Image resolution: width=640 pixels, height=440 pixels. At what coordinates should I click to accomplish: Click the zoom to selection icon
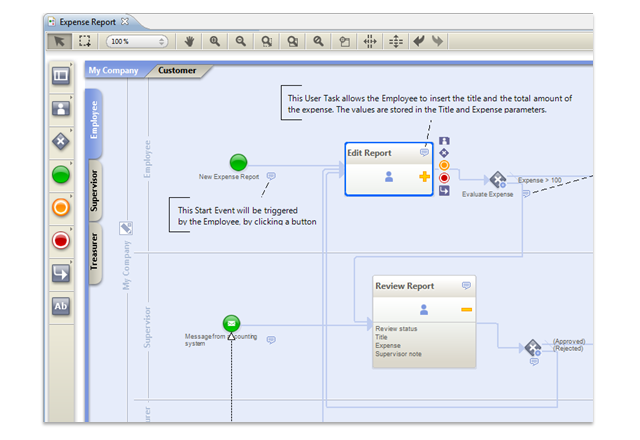(267, 41)
